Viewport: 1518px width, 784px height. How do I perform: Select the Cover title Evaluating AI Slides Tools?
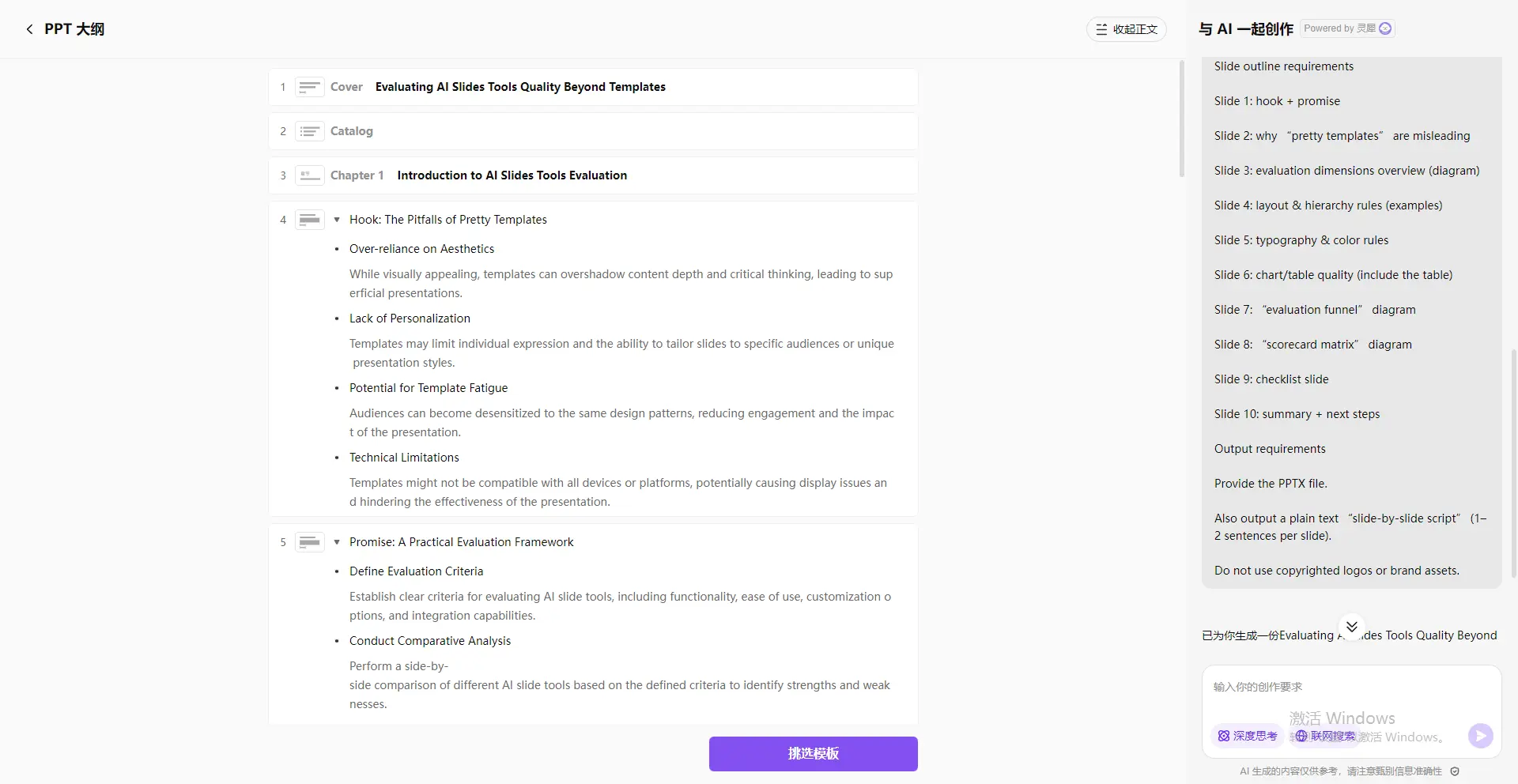(x=520, y=87)
